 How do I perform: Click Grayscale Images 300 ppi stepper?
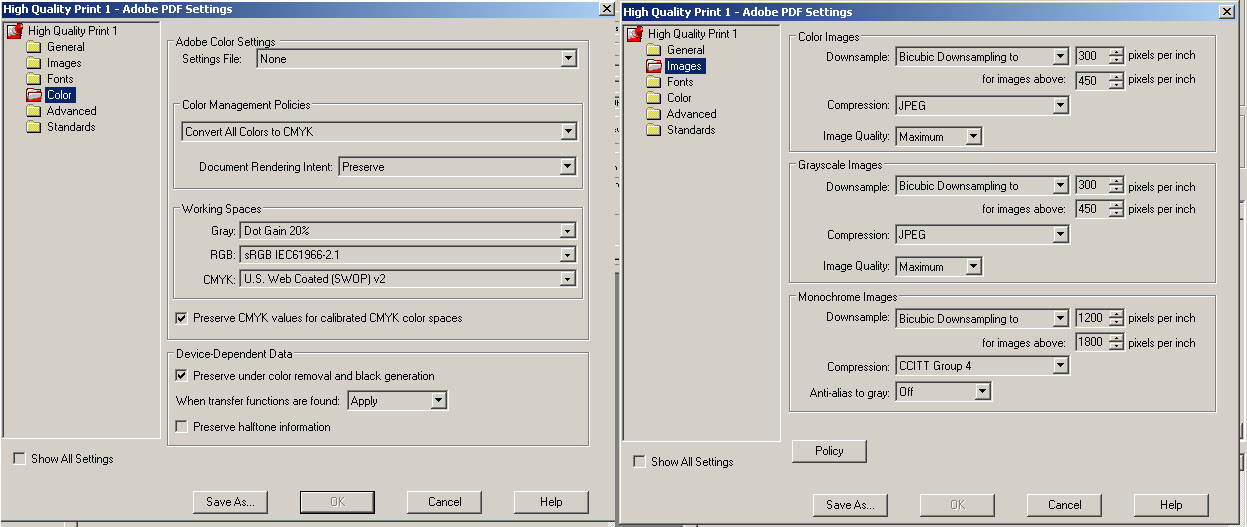[x=1117, y=186]
